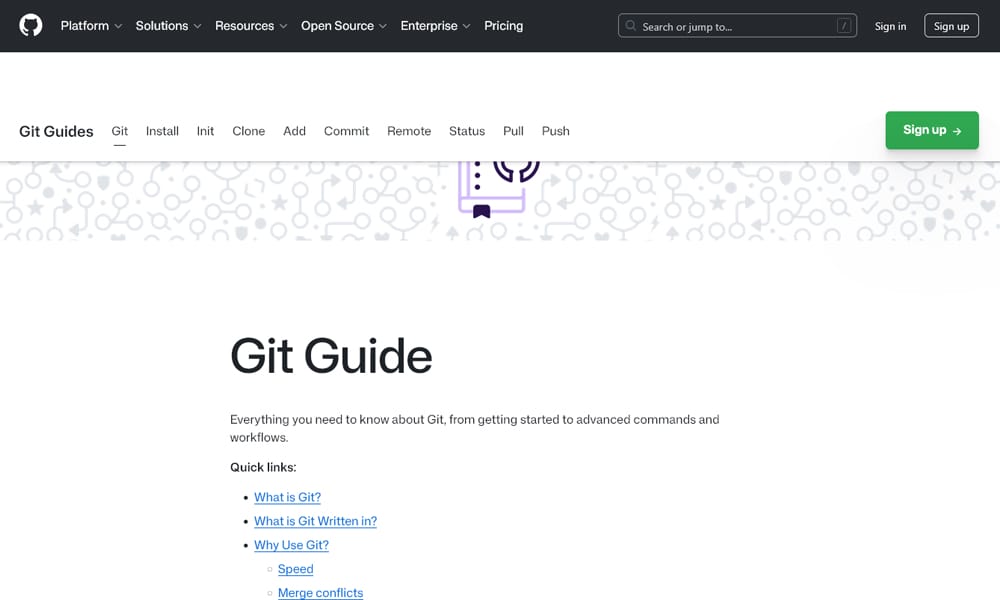
Task: Open the Merge conflicts link
Action: coord(320,592)
